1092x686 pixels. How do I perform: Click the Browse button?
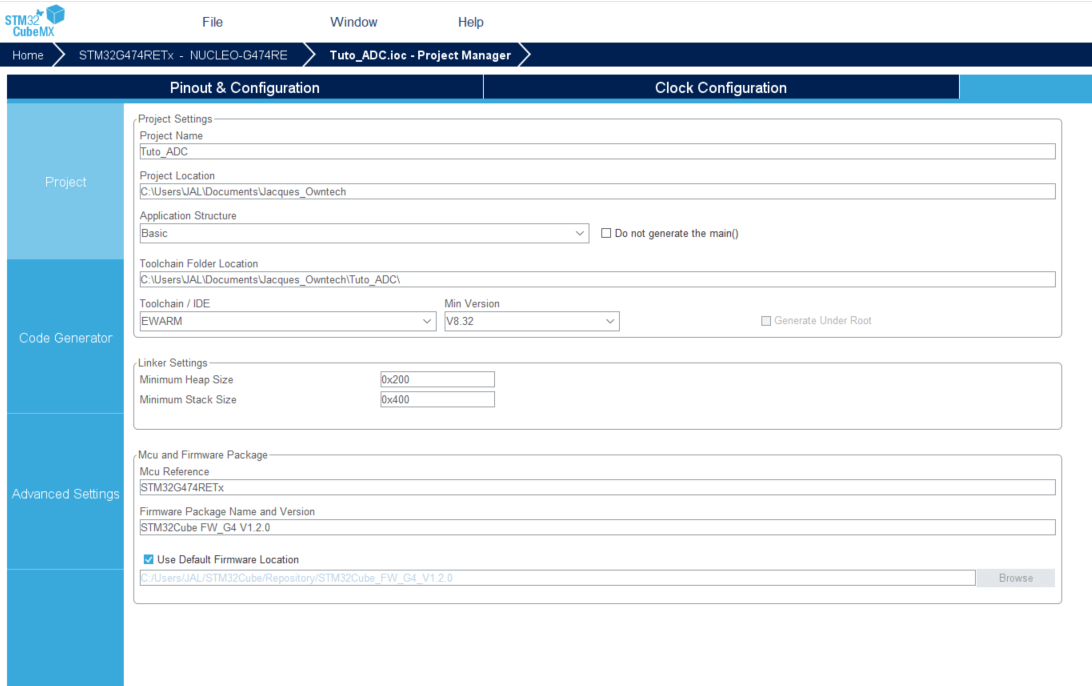[1015, 578]
